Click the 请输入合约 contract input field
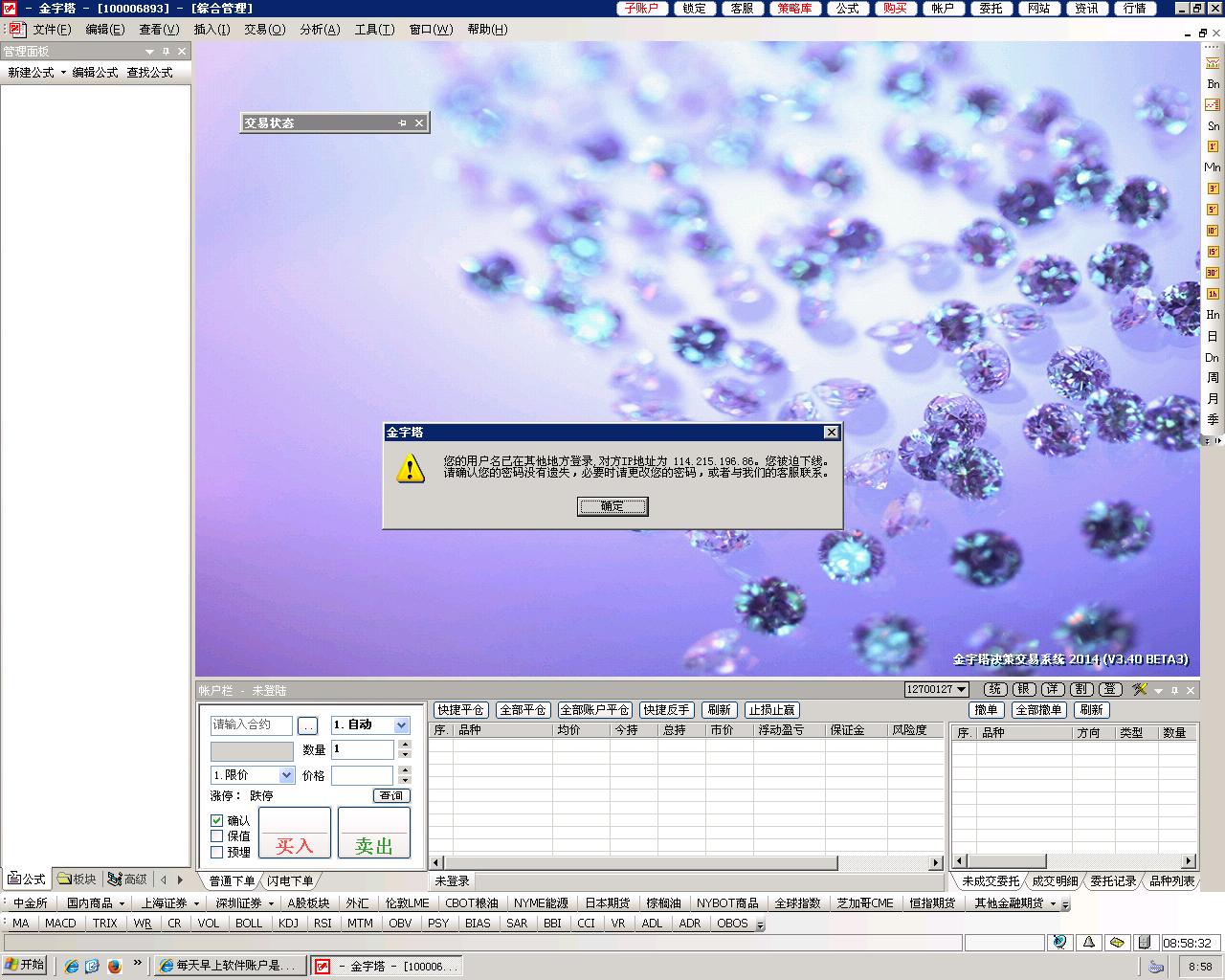 coord(252,725)
